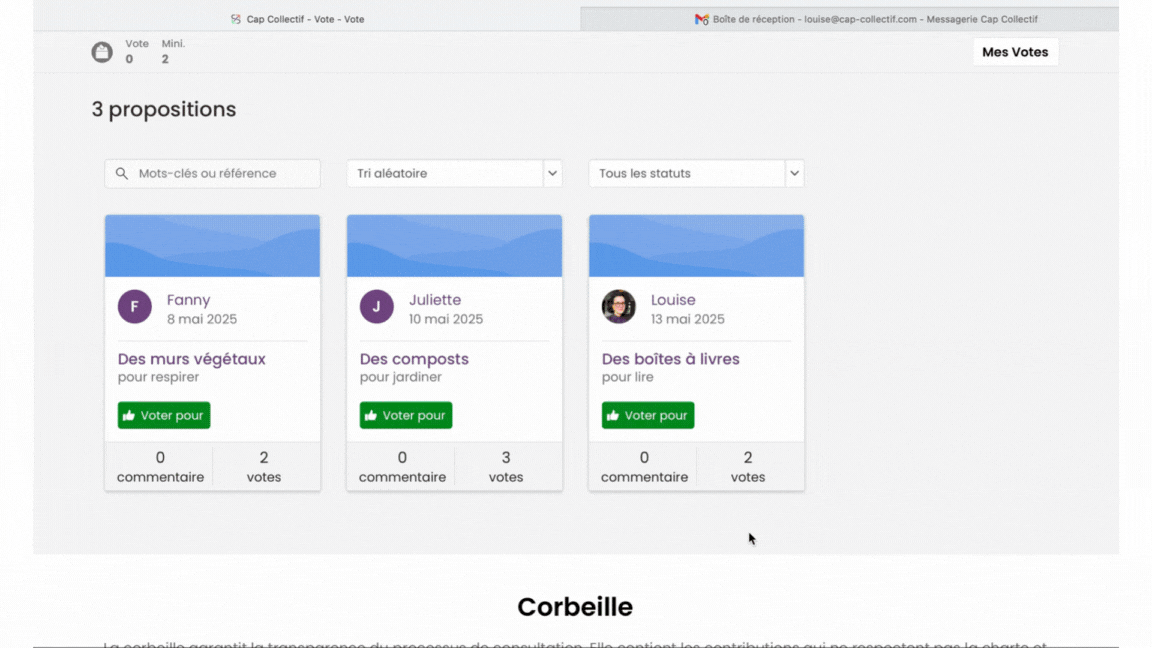Click Fanny's purple F avatar

coord(134,306)
